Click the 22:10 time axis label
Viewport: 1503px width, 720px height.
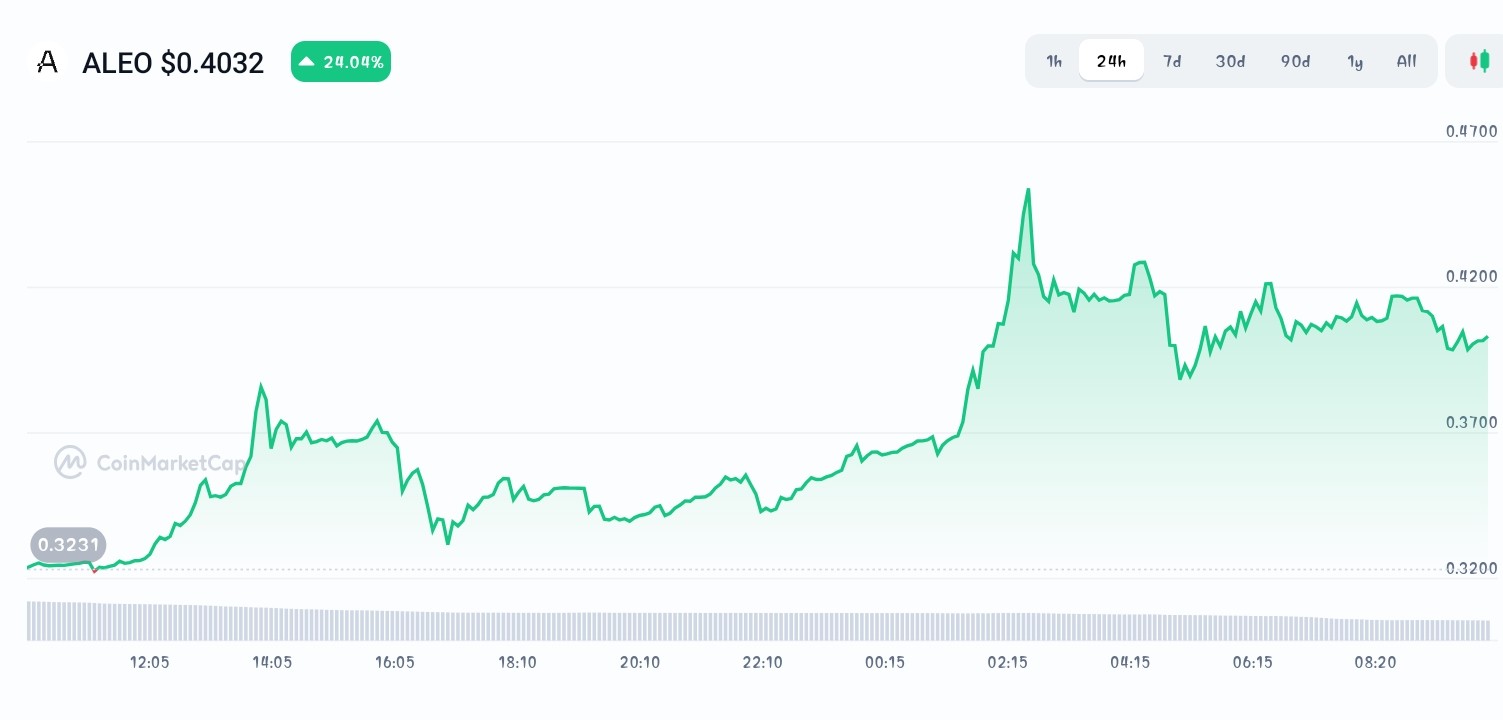[x=762, y=662]
